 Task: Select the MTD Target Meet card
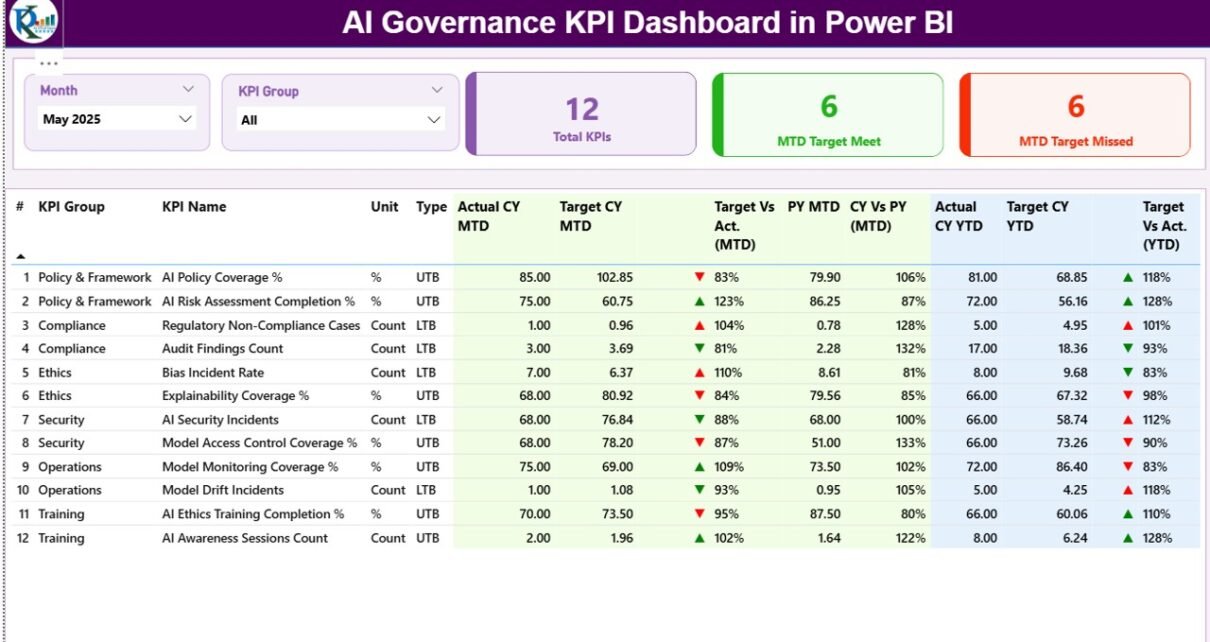[828, 115]
